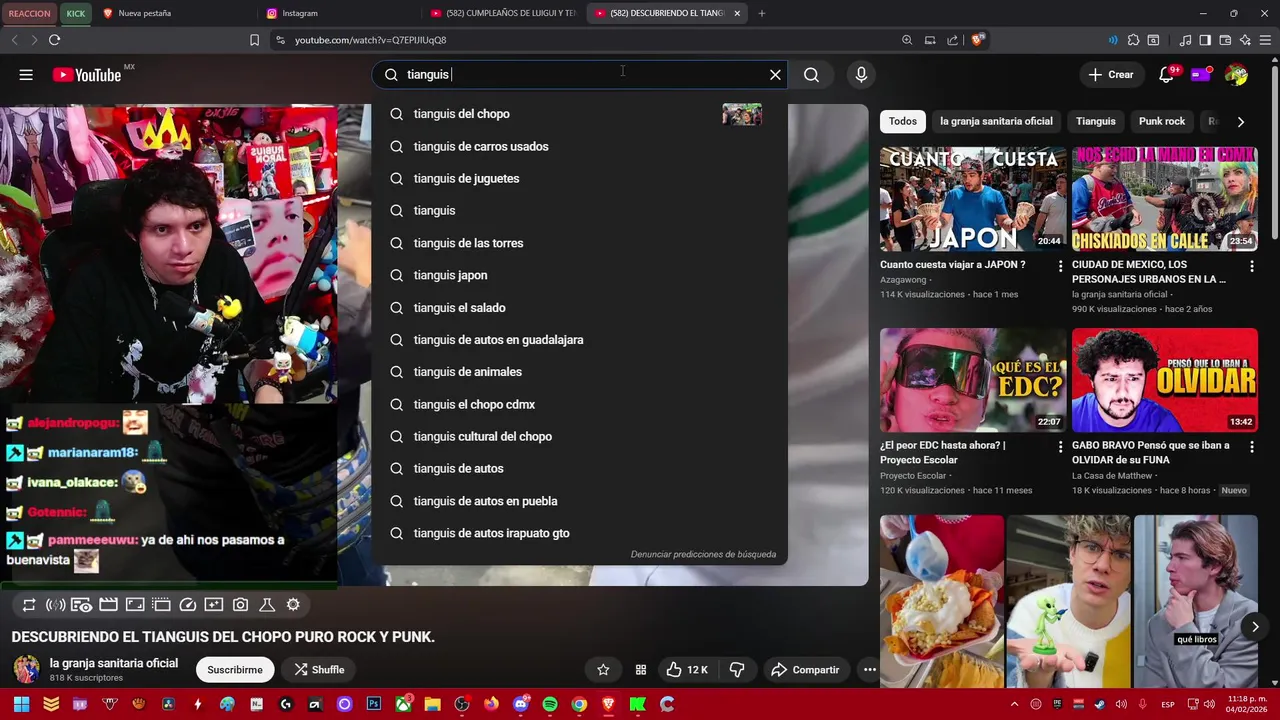Toggle the browser sidebar panel
This screenshot has width=1280, height=720.
coord(1205,40)
